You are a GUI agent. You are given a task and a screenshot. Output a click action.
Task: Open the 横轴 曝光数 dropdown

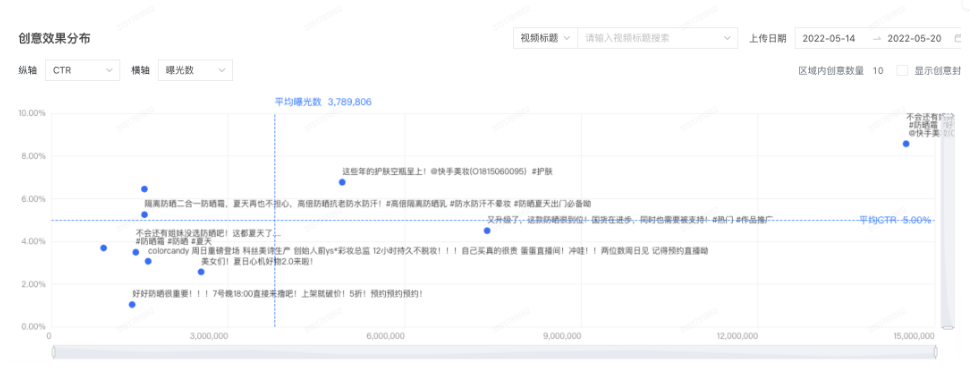click(x=195, y=71)
